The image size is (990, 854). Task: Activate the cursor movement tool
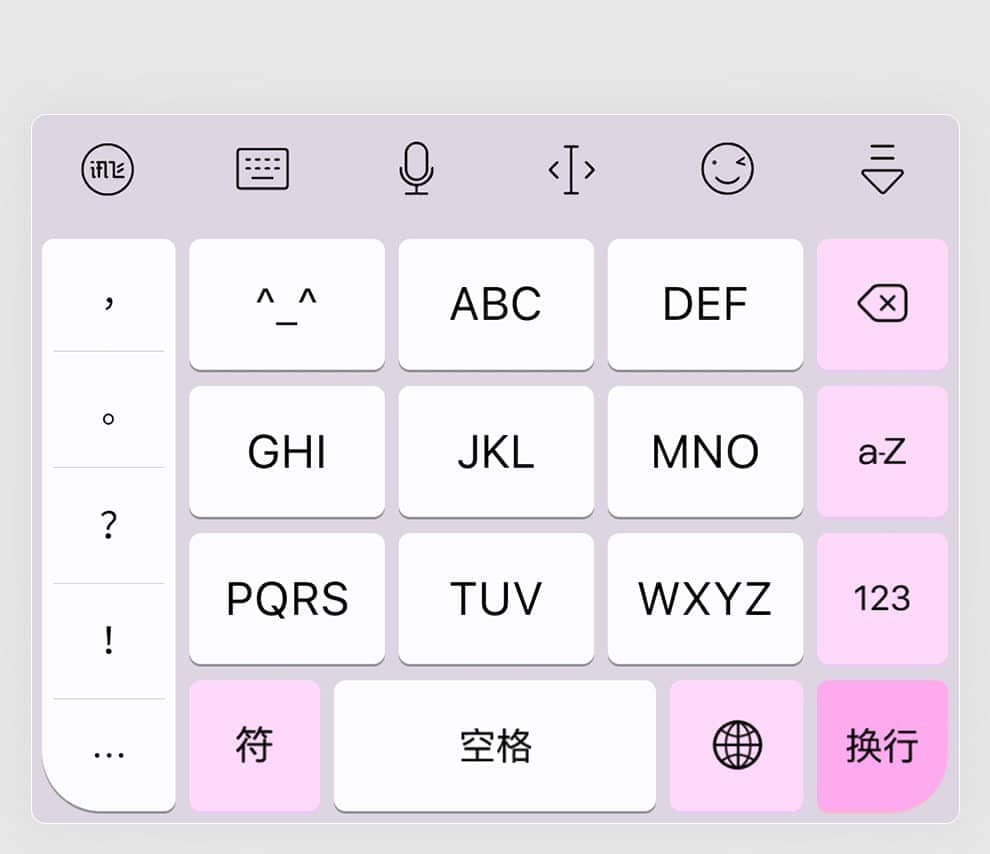(571, 169)
